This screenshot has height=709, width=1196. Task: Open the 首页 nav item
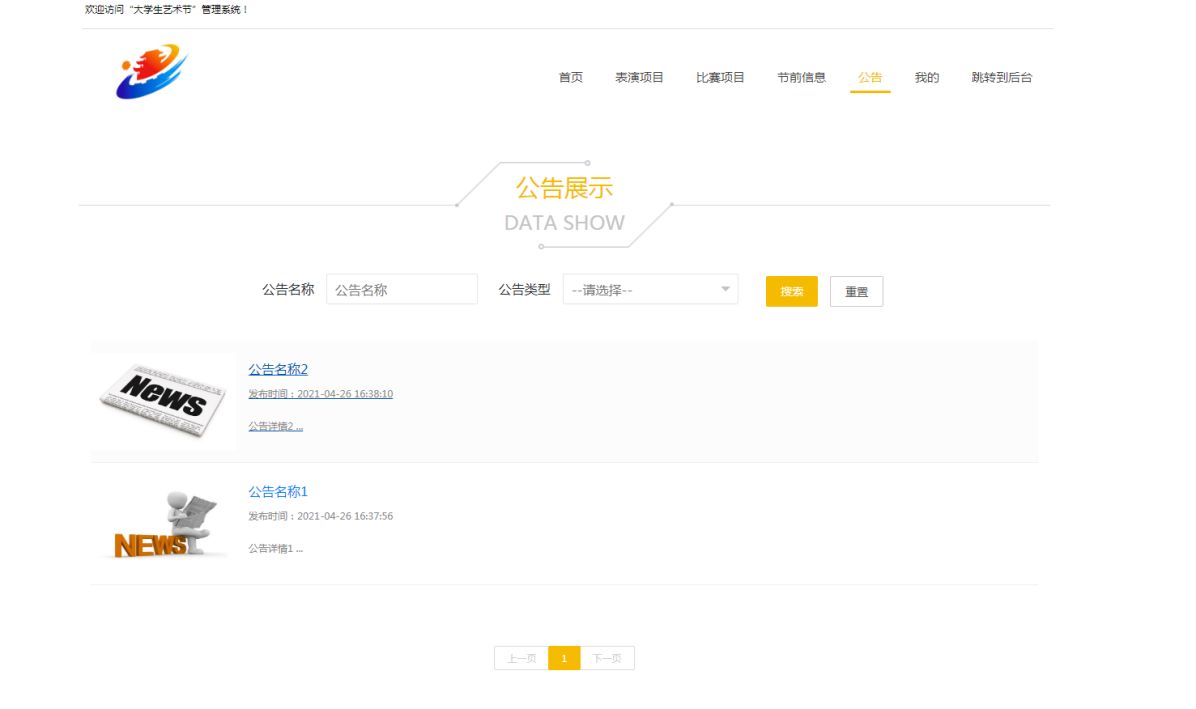tap(571, 77)
